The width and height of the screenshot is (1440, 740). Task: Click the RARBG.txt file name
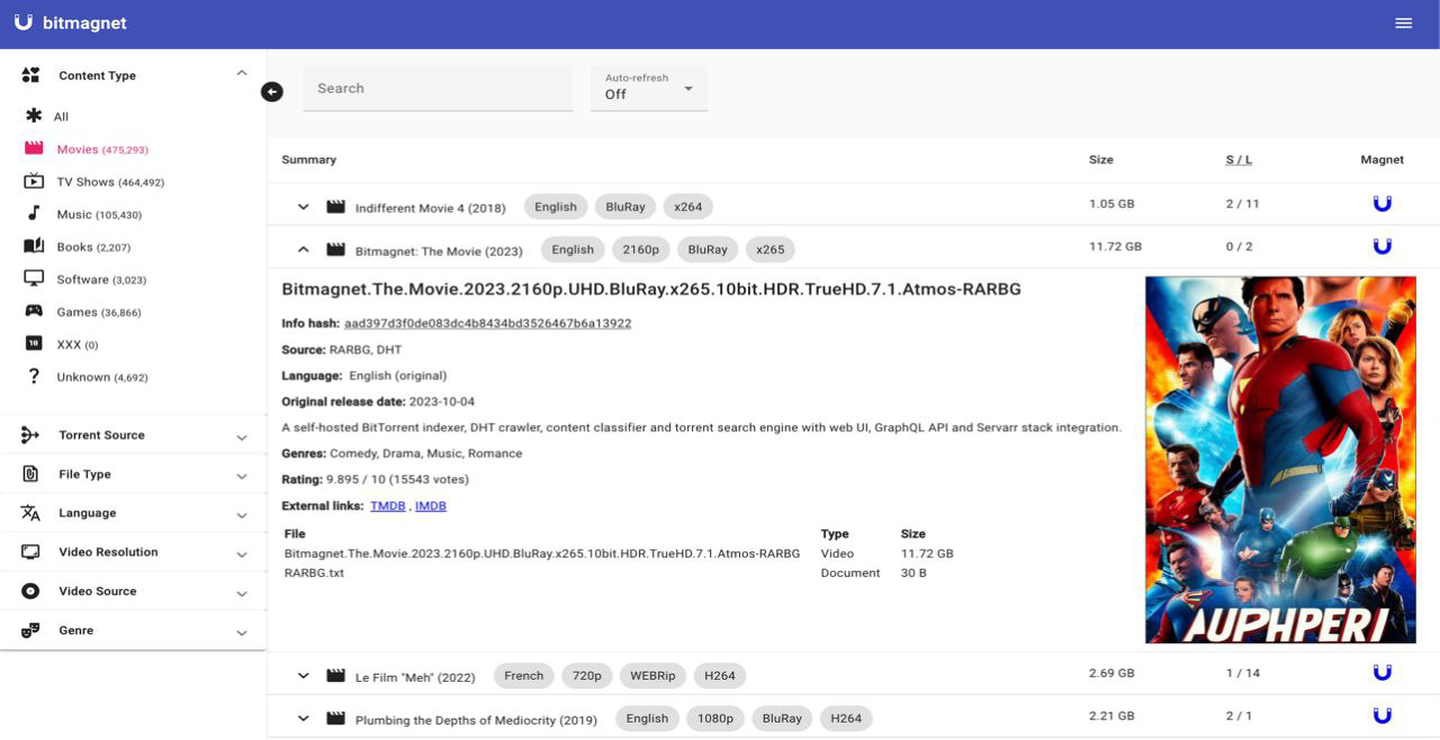[x=314, y=573]
